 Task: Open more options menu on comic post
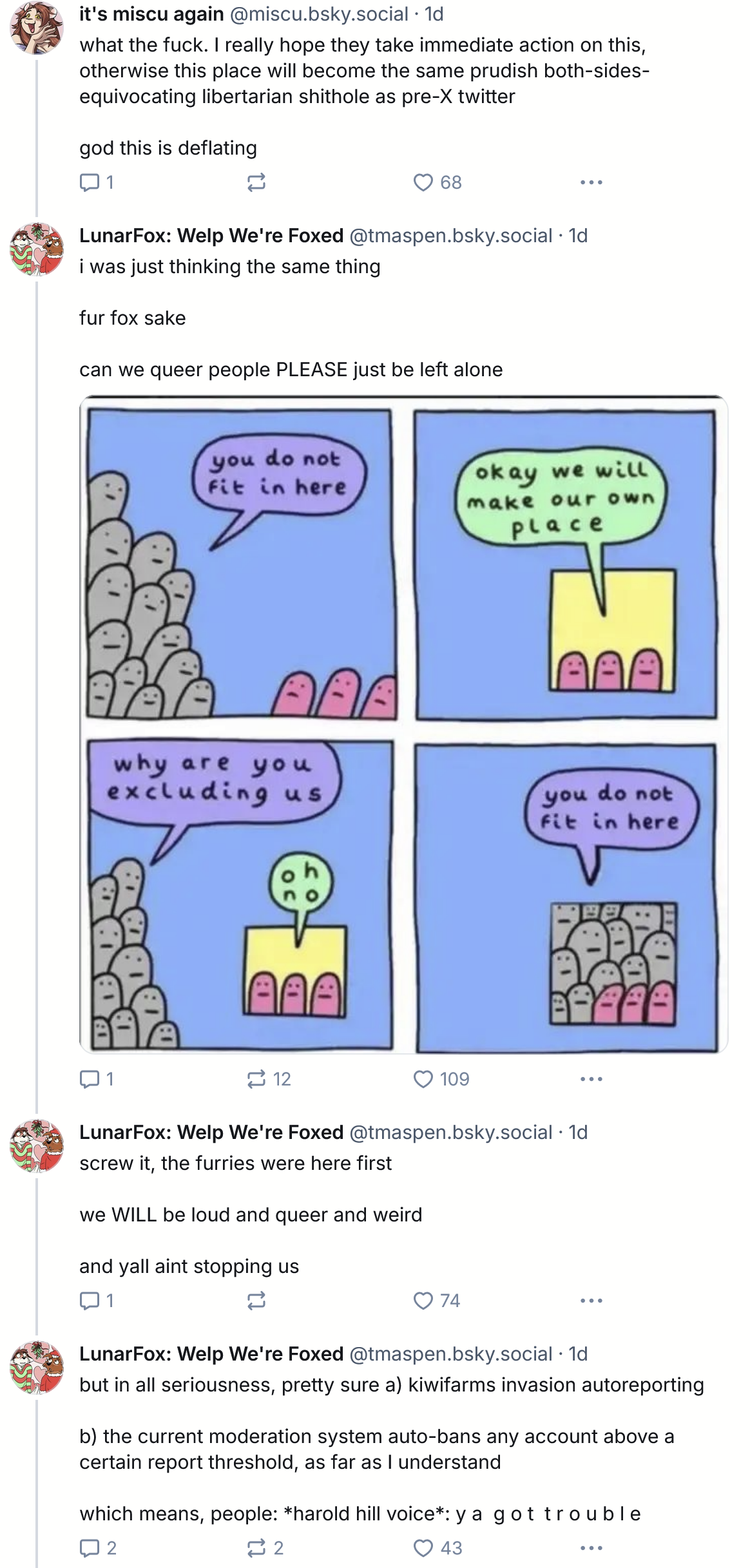click(591, 1079)
